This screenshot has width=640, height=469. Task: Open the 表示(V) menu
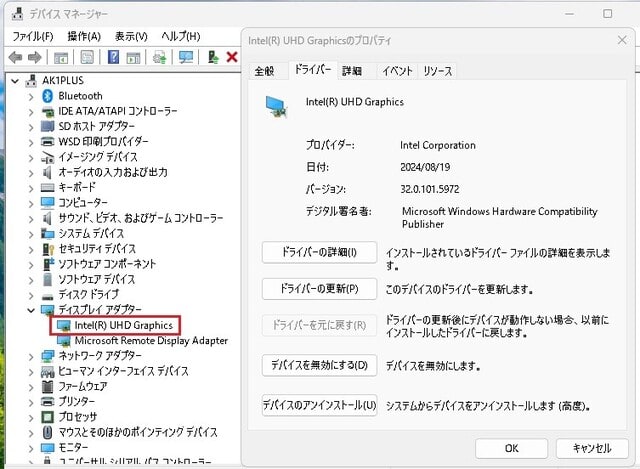131,36
